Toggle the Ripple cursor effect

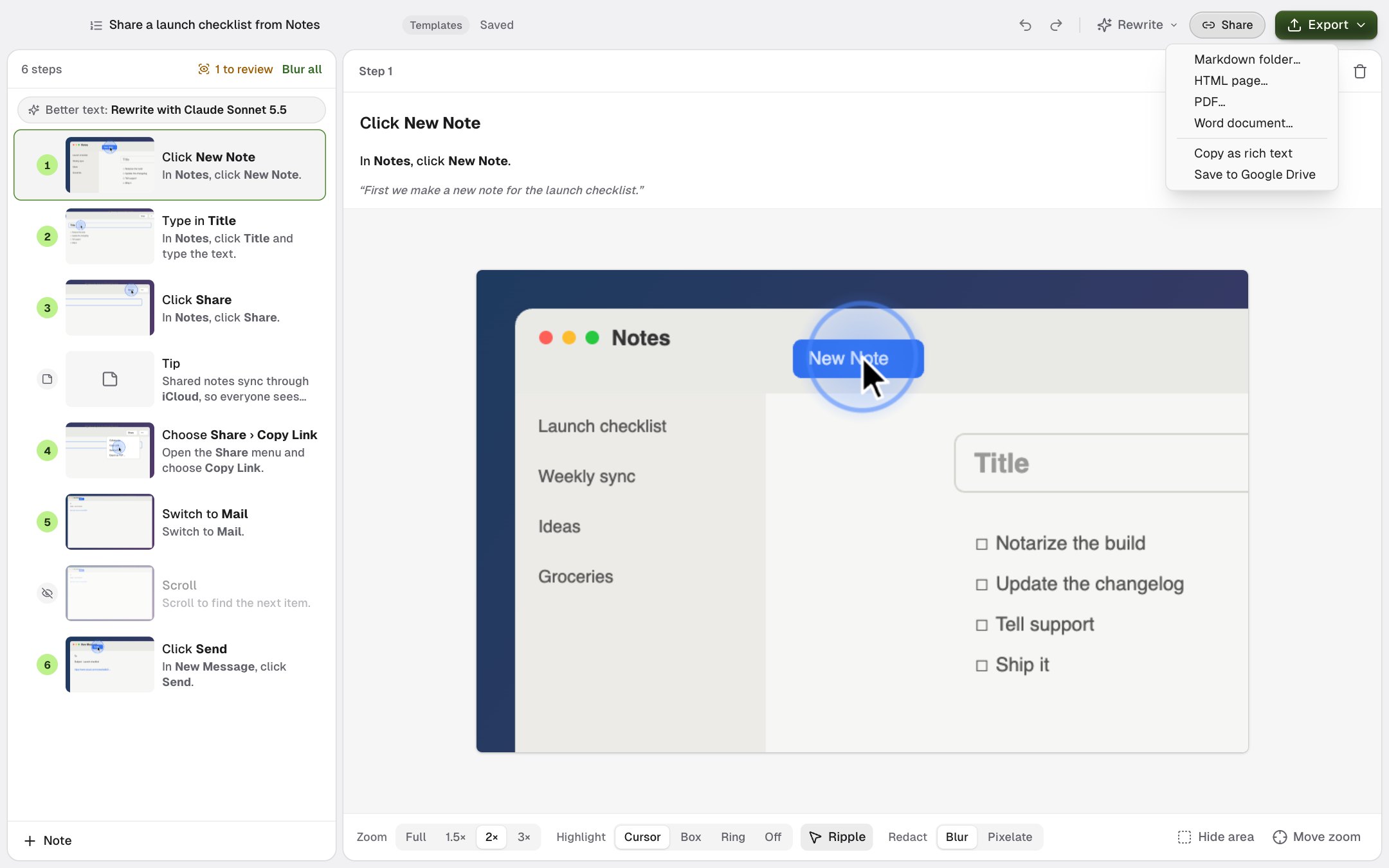pyautogui.click(x=837, y=836)
